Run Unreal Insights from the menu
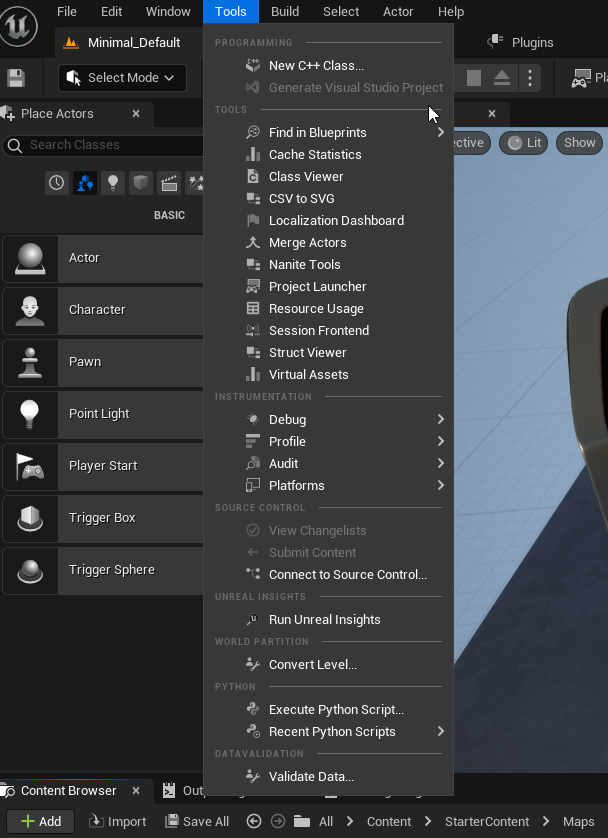 [328, 619]
